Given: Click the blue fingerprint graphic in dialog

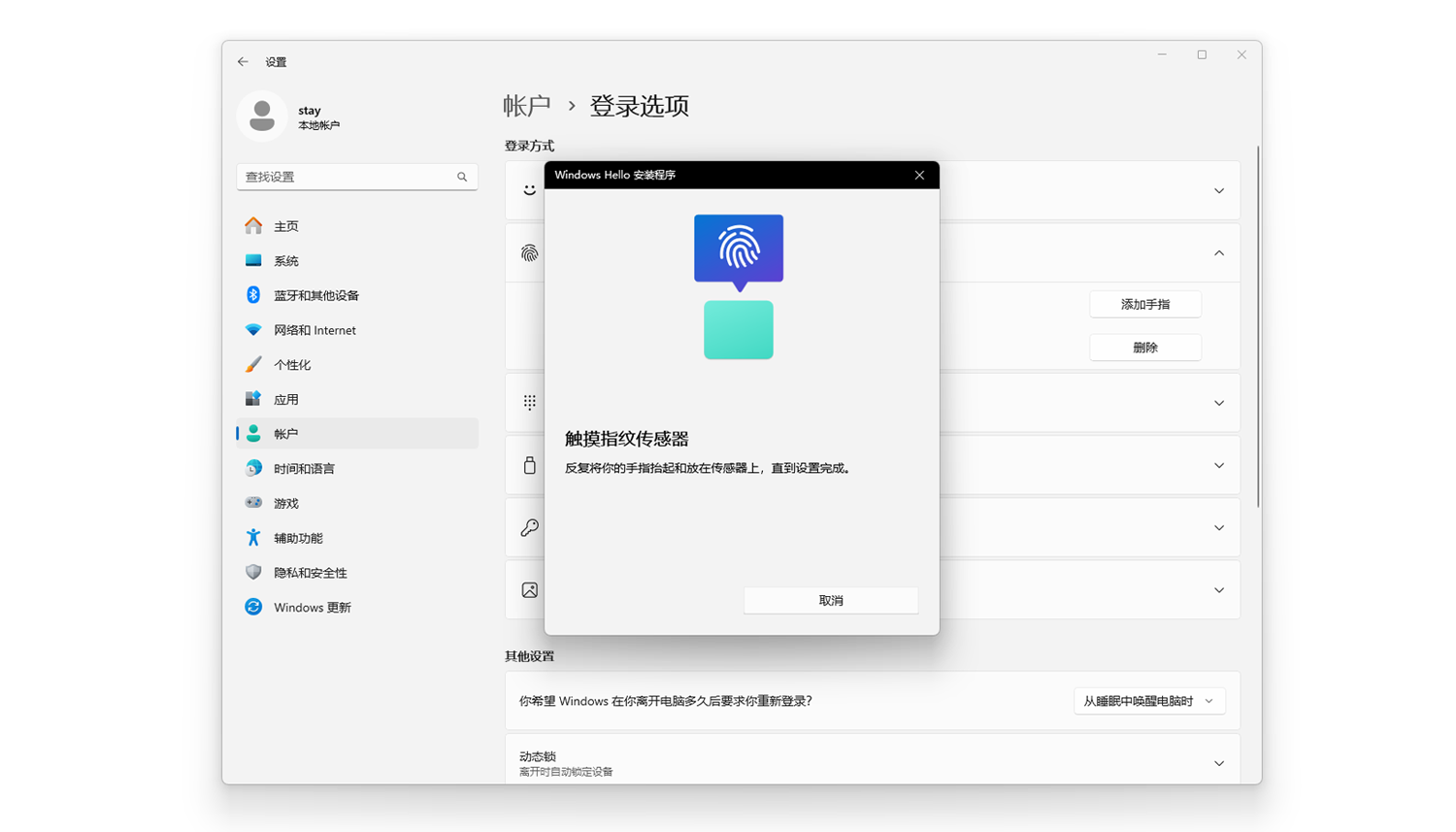Looking at the screenshot, I should click(739, 252).
